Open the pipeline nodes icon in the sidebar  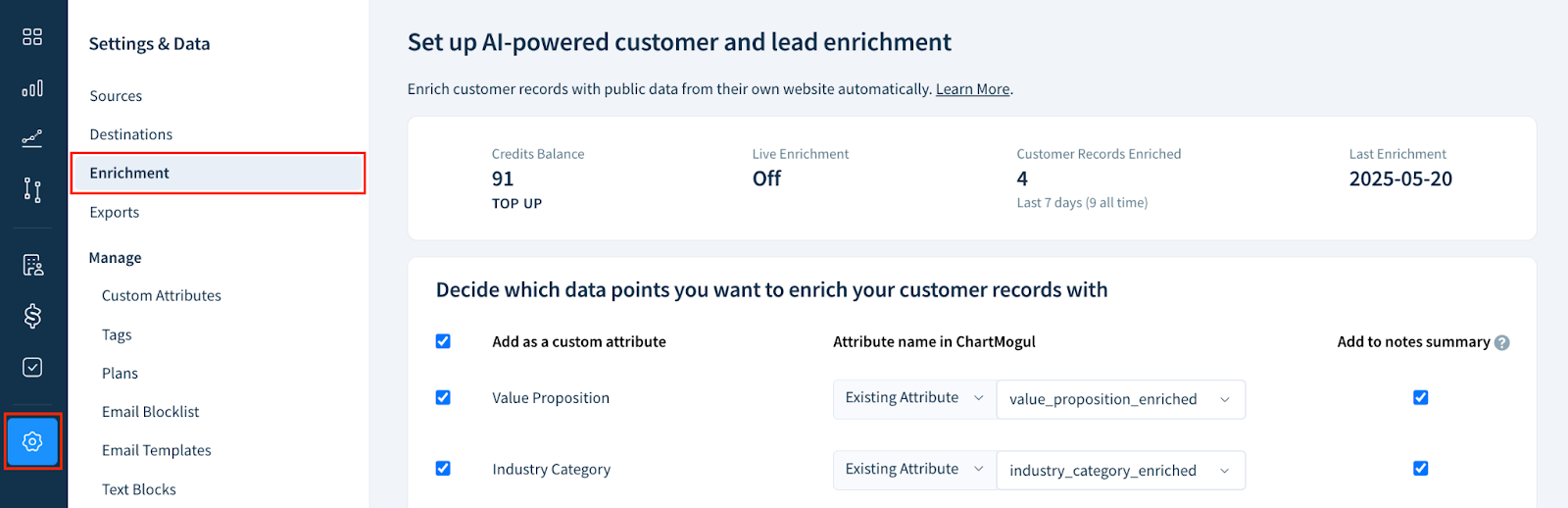(32, 190)
